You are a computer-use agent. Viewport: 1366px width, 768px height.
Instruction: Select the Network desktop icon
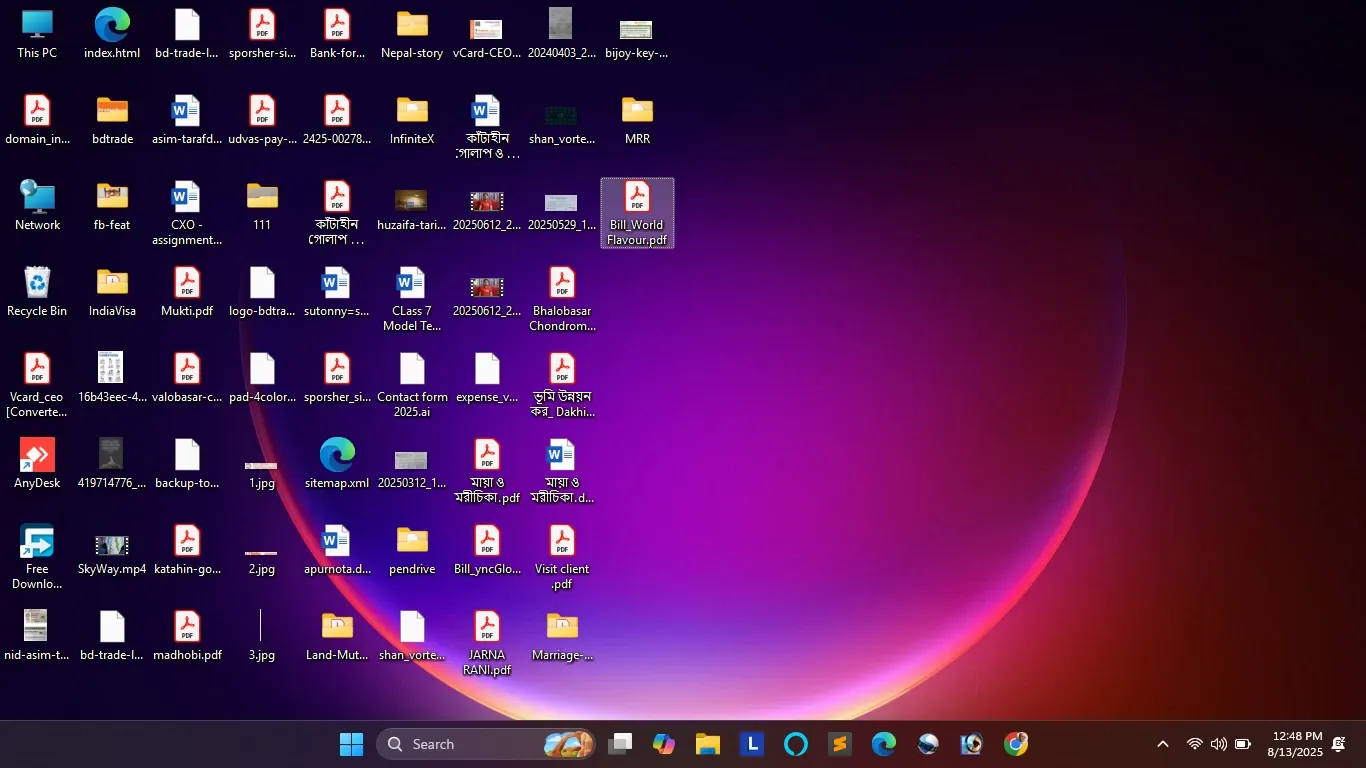point(37,198)
